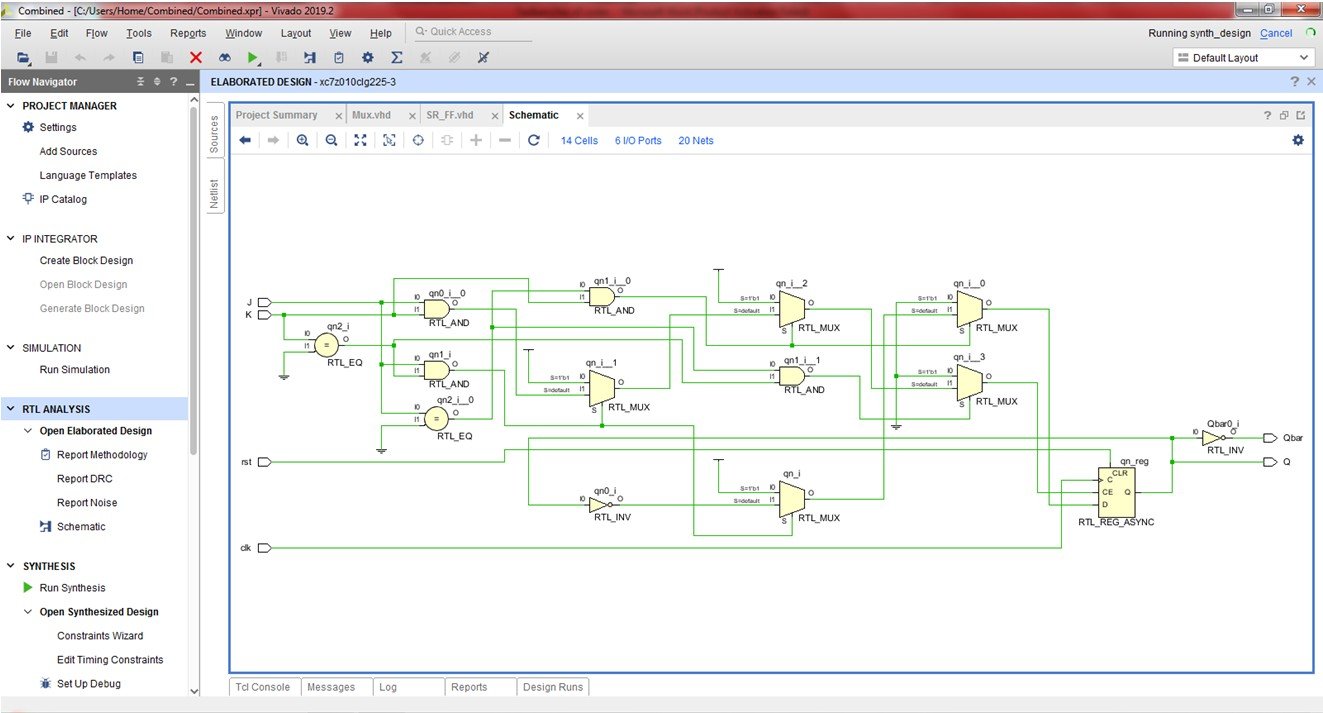1323x713 pixels.
Task: Open Settings in Project Manager
Action: (58, 128)
